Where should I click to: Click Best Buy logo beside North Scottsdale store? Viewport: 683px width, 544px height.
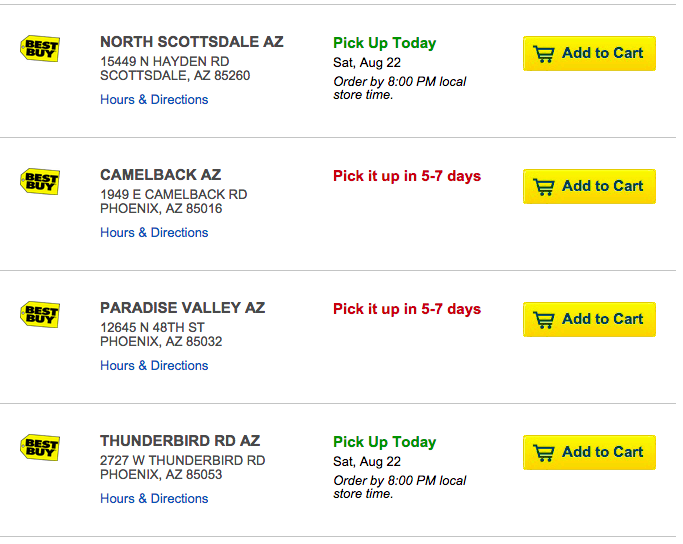40,49
